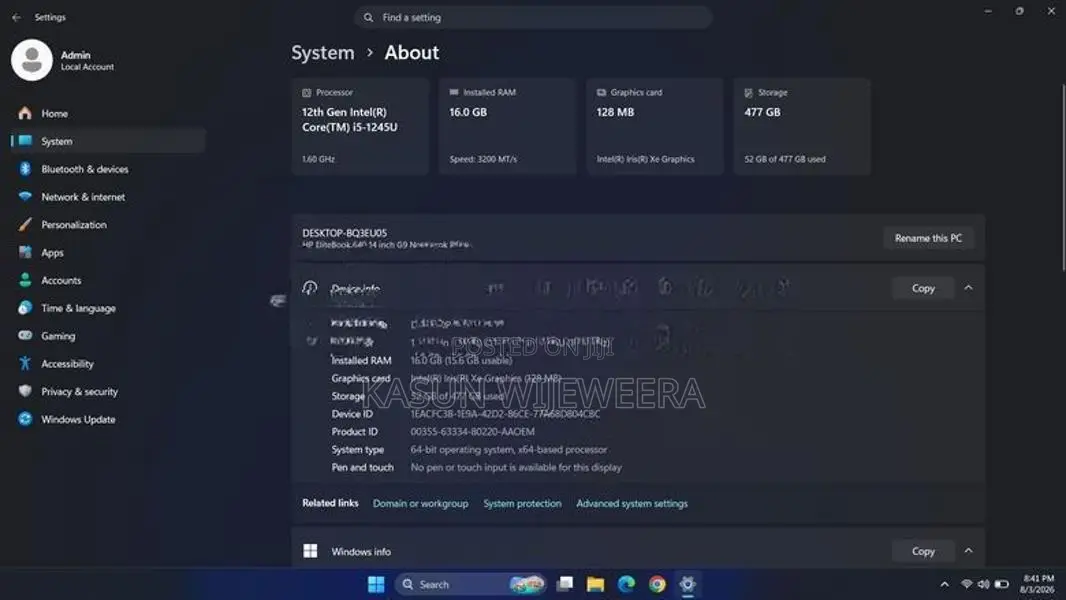Image resolution: width=1066 pixels, height=600 pixels.
Task: Launch Microsoft Edge from the taskbar
Action: tap(626, 584)
